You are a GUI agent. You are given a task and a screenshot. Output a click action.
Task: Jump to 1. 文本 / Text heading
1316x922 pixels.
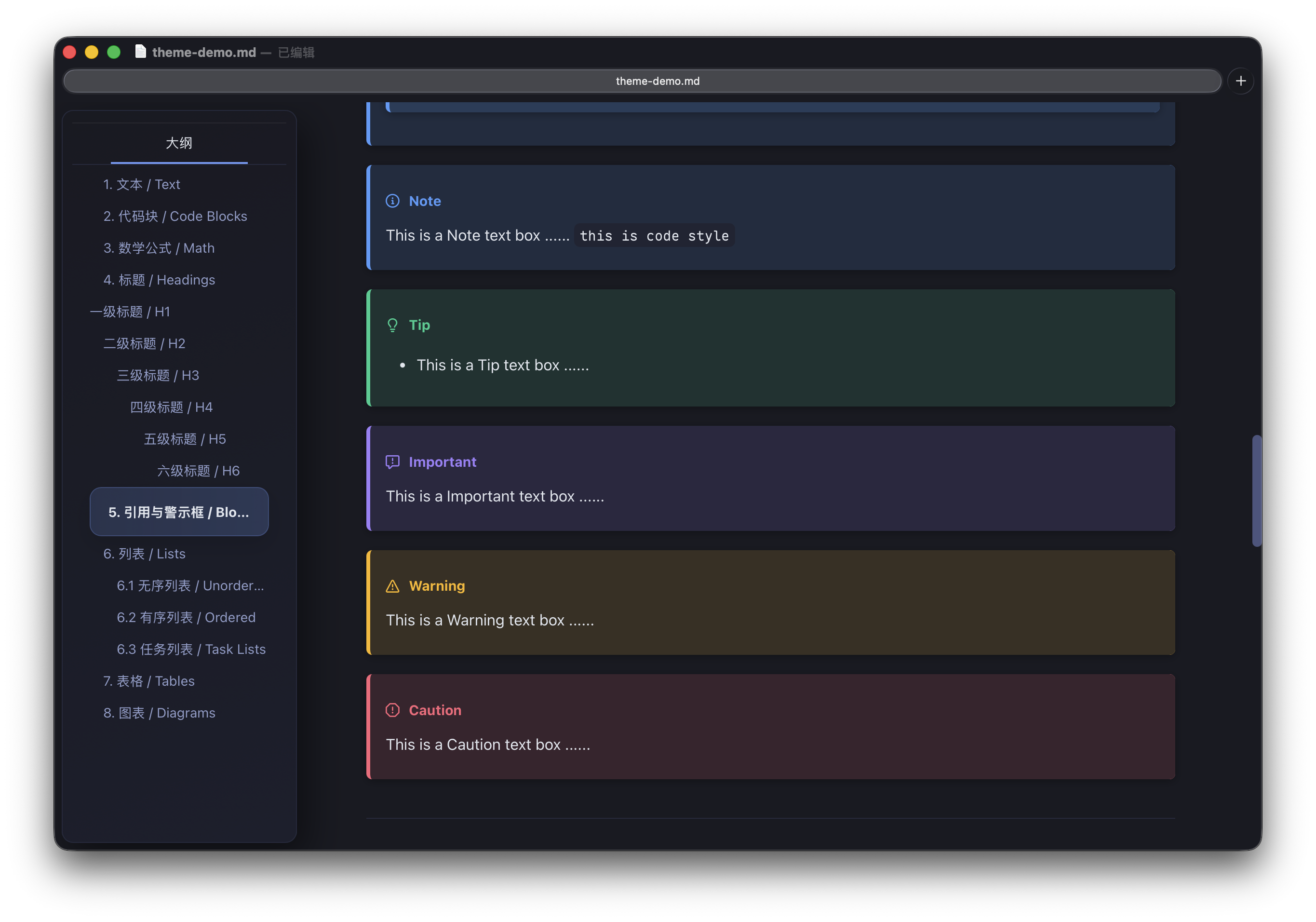(142, 184)
